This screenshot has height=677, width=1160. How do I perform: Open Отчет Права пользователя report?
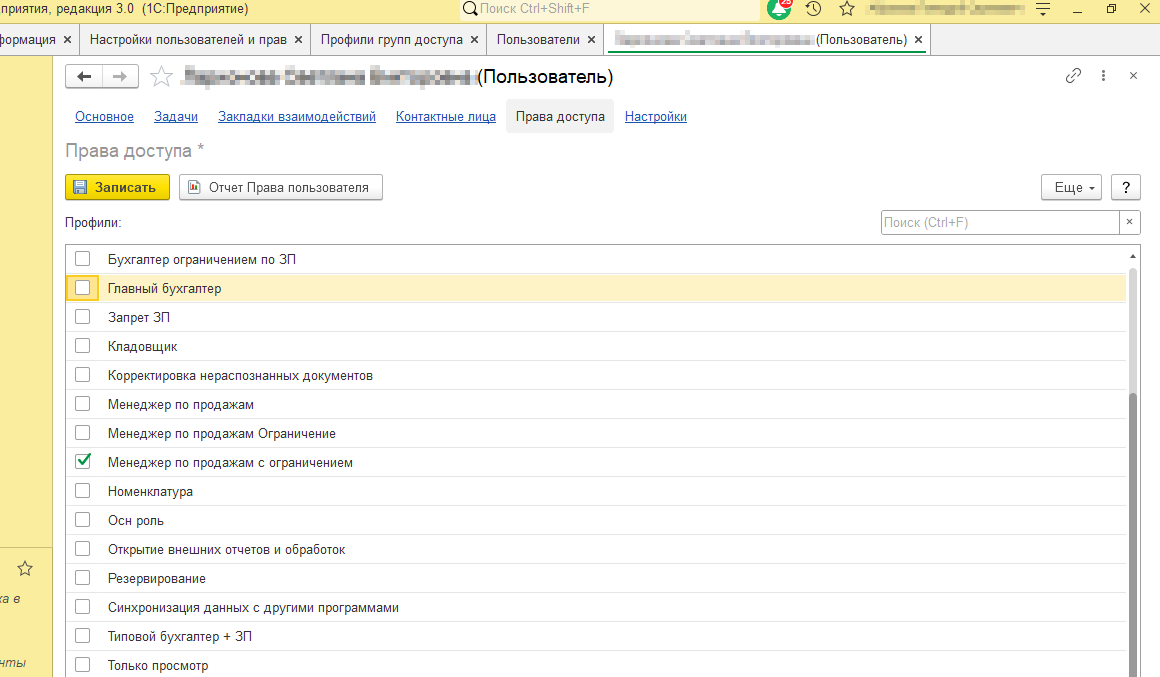coord(281,187)
